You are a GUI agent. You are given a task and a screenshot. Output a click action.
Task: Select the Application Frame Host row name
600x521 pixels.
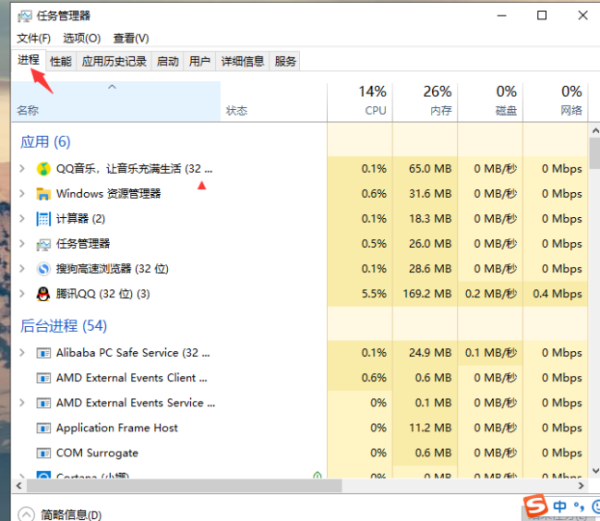click(117, 428)
